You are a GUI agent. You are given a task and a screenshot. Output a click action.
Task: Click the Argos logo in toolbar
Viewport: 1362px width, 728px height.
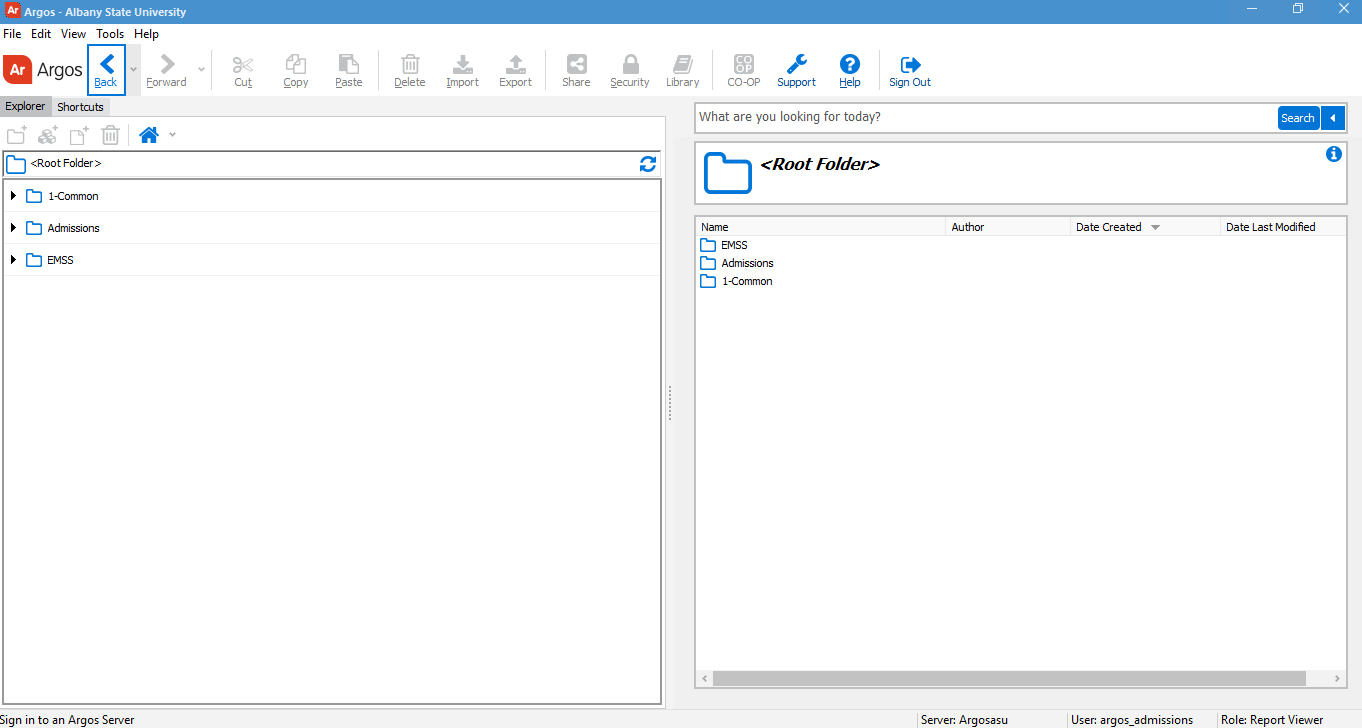[44, 70]
